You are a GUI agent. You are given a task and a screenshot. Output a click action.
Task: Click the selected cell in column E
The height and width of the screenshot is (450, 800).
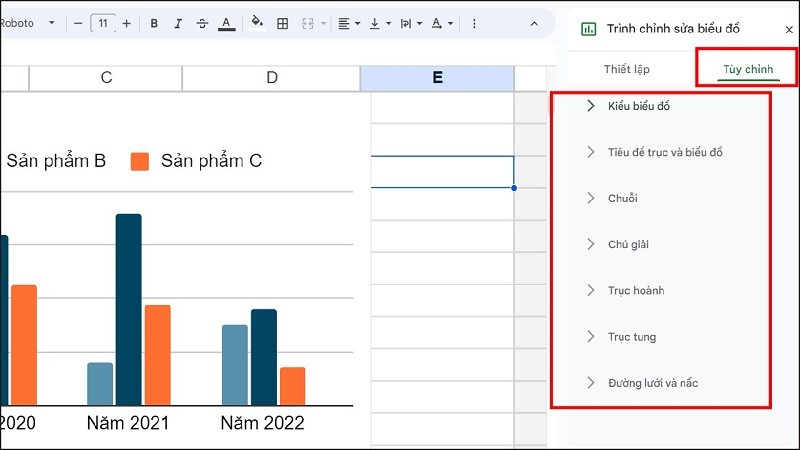click(442, 172)
